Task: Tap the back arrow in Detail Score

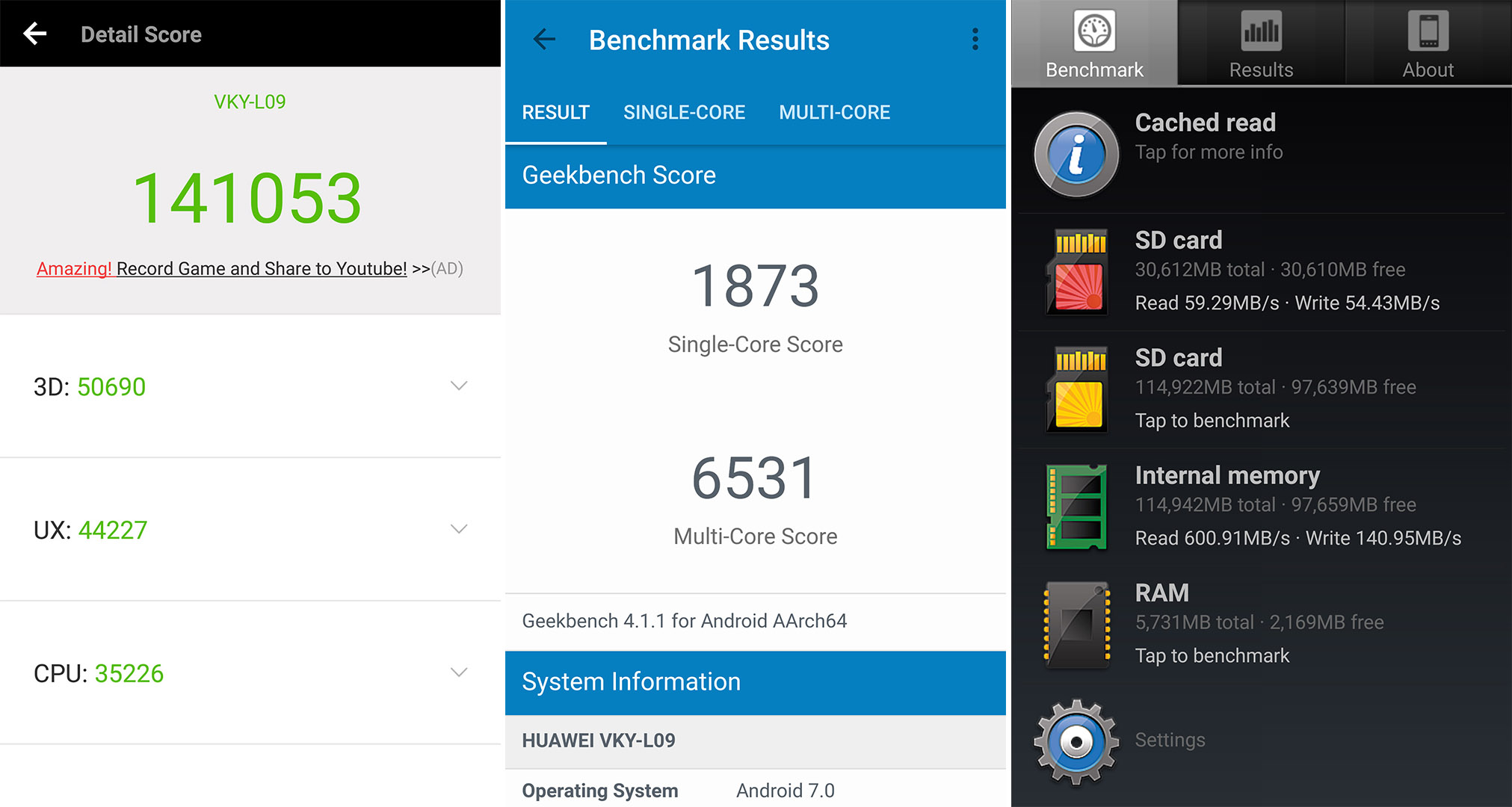Action: tap(34, 34)
